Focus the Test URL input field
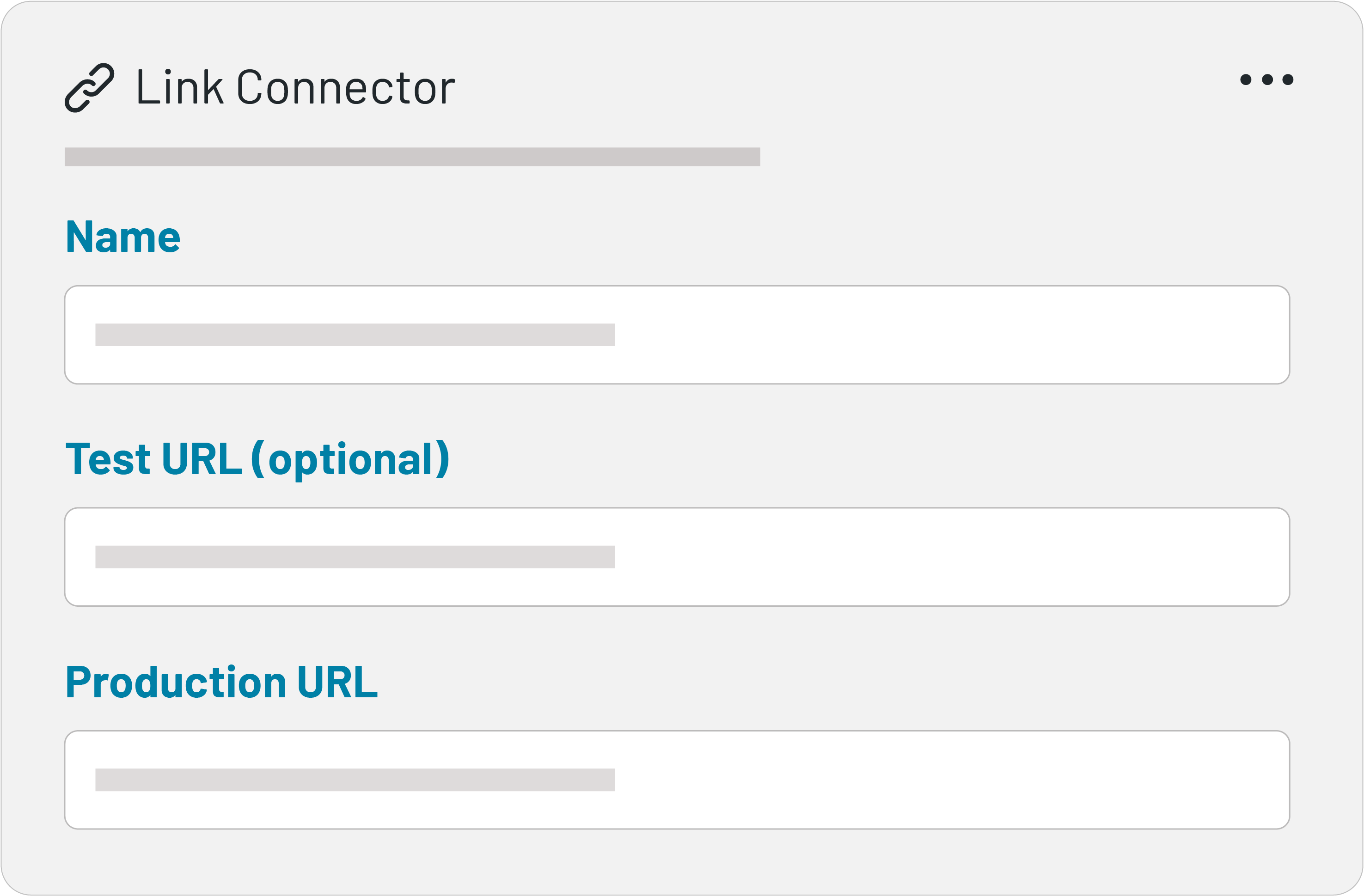 tap(676, 557)
